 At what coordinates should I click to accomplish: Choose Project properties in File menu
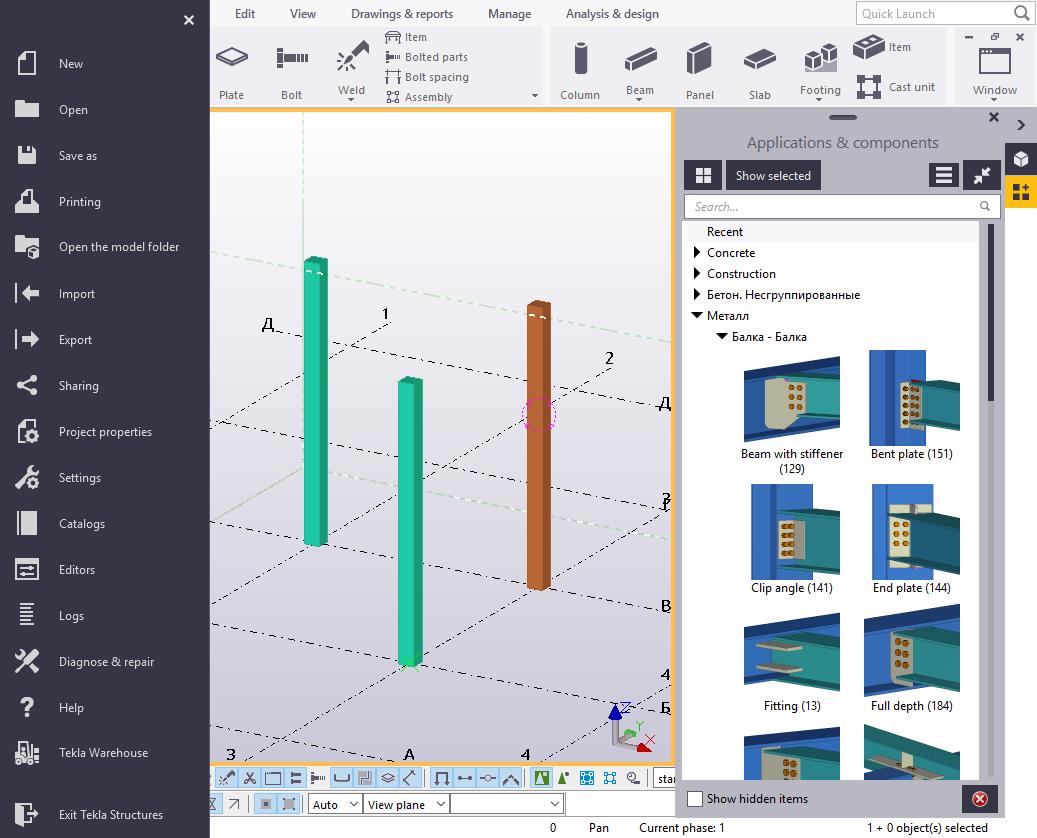pos(104,431)
